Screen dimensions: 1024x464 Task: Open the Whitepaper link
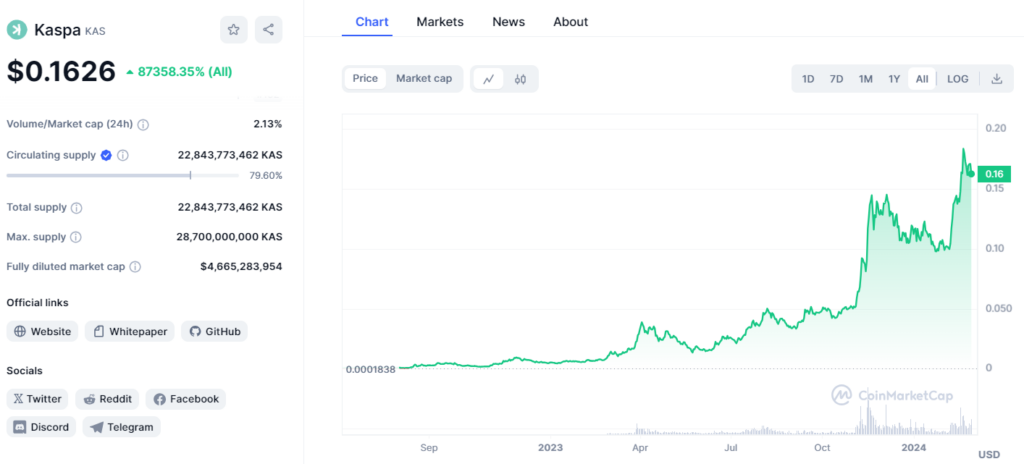coord(130,331)
